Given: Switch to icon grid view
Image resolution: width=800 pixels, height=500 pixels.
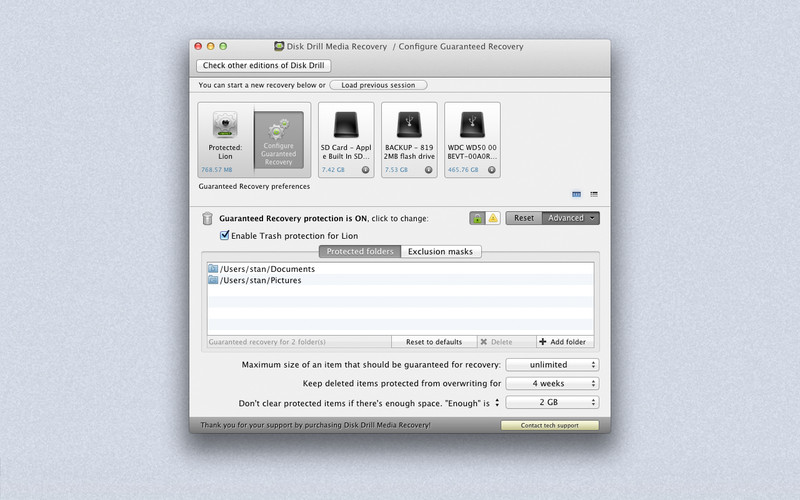Looking at the screenshot, I should pos(577,194).
